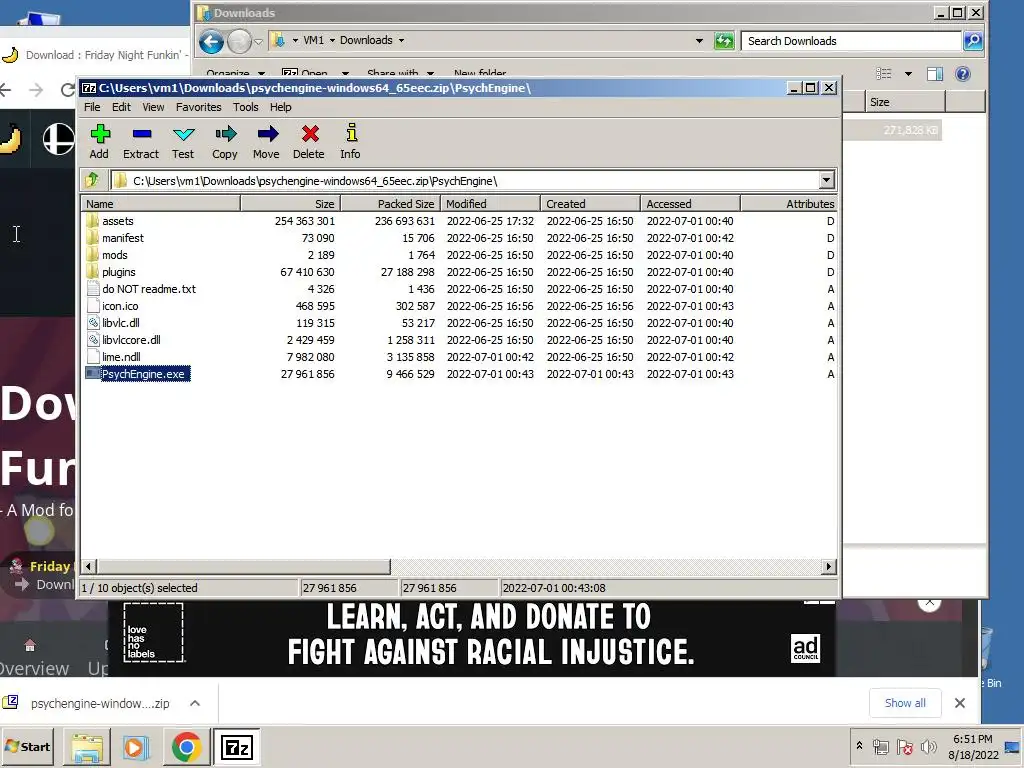1024x768 pixels.
Task: Open the File menu in 7-Zip
Action: 92,107
